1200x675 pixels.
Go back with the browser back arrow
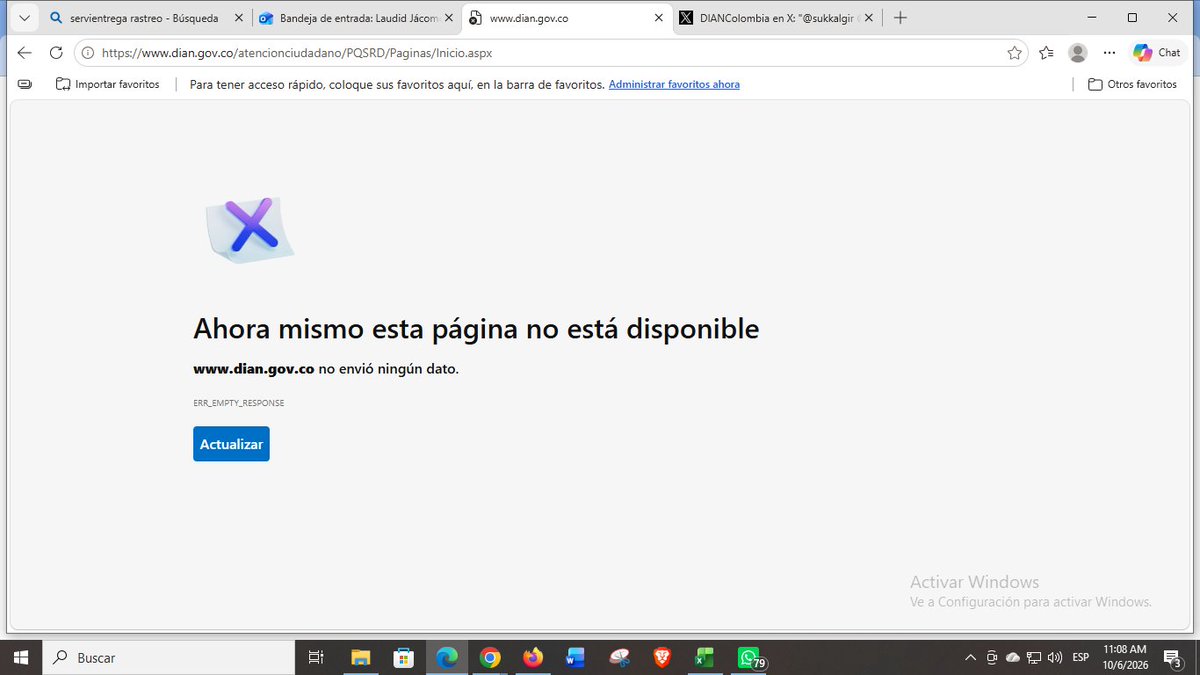24,53
